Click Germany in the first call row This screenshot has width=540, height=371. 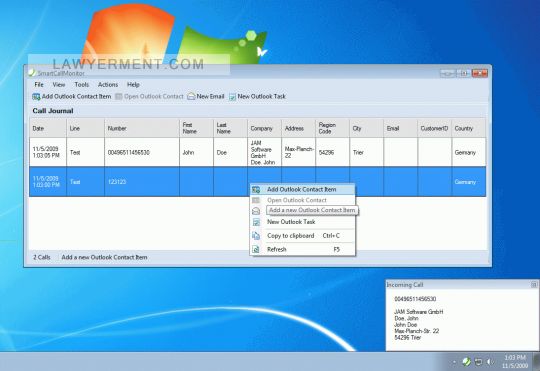coord(469,152)
